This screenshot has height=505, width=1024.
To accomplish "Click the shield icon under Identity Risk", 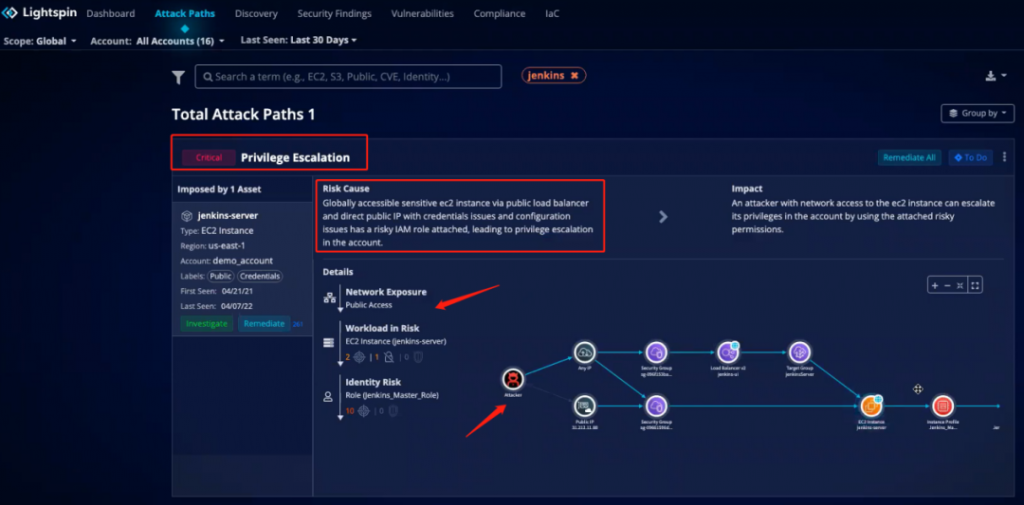I will [392, 411].
